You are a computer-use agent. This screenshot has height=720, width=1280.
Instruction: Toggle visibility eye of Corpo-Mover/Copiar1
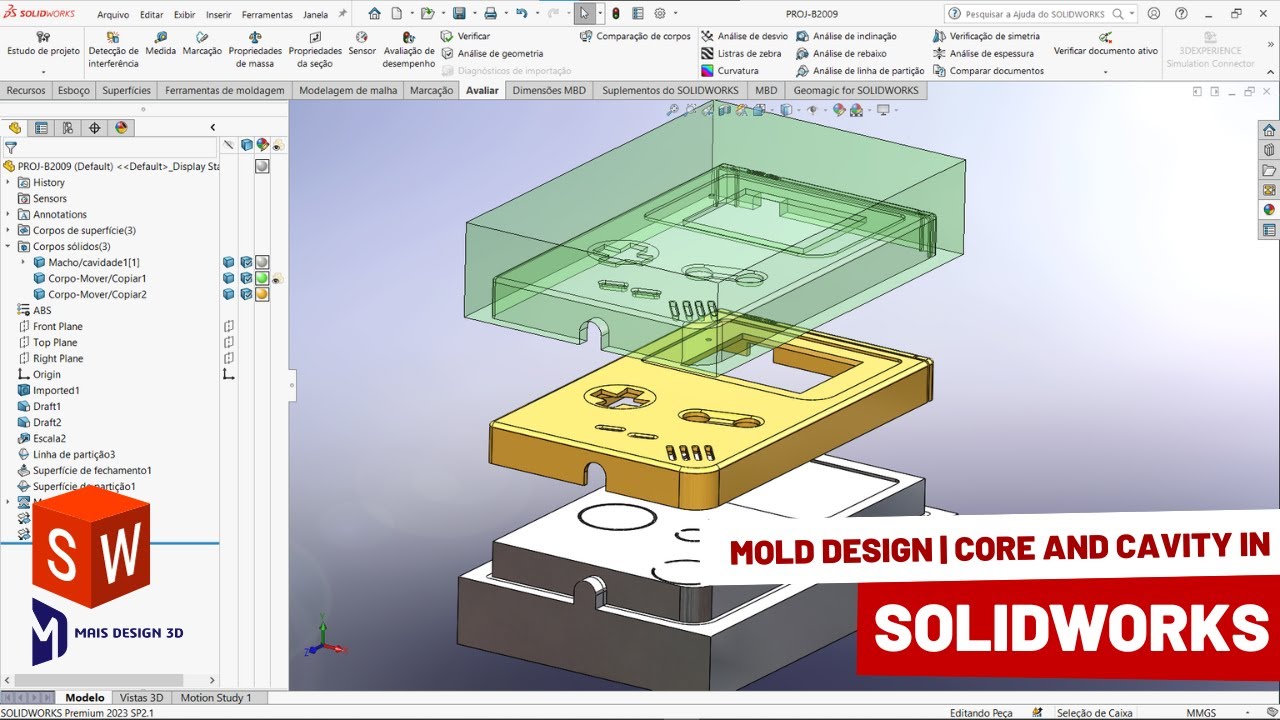(276, 279)
